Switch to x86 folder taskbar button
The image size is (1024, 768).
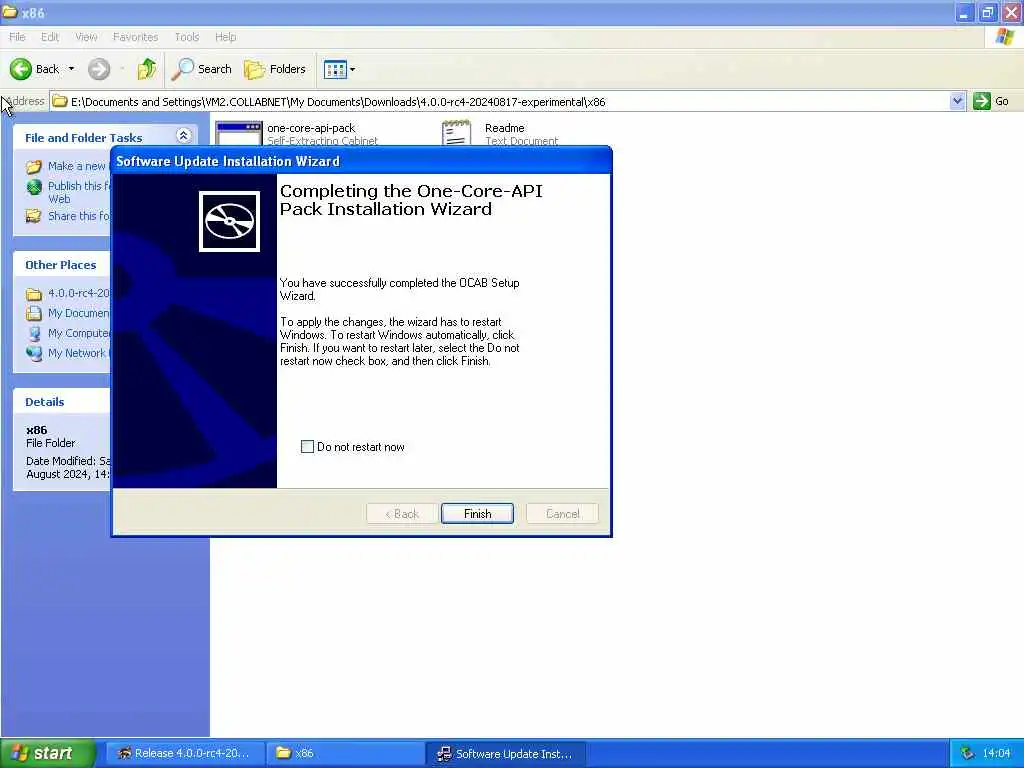tap(345, 753)
